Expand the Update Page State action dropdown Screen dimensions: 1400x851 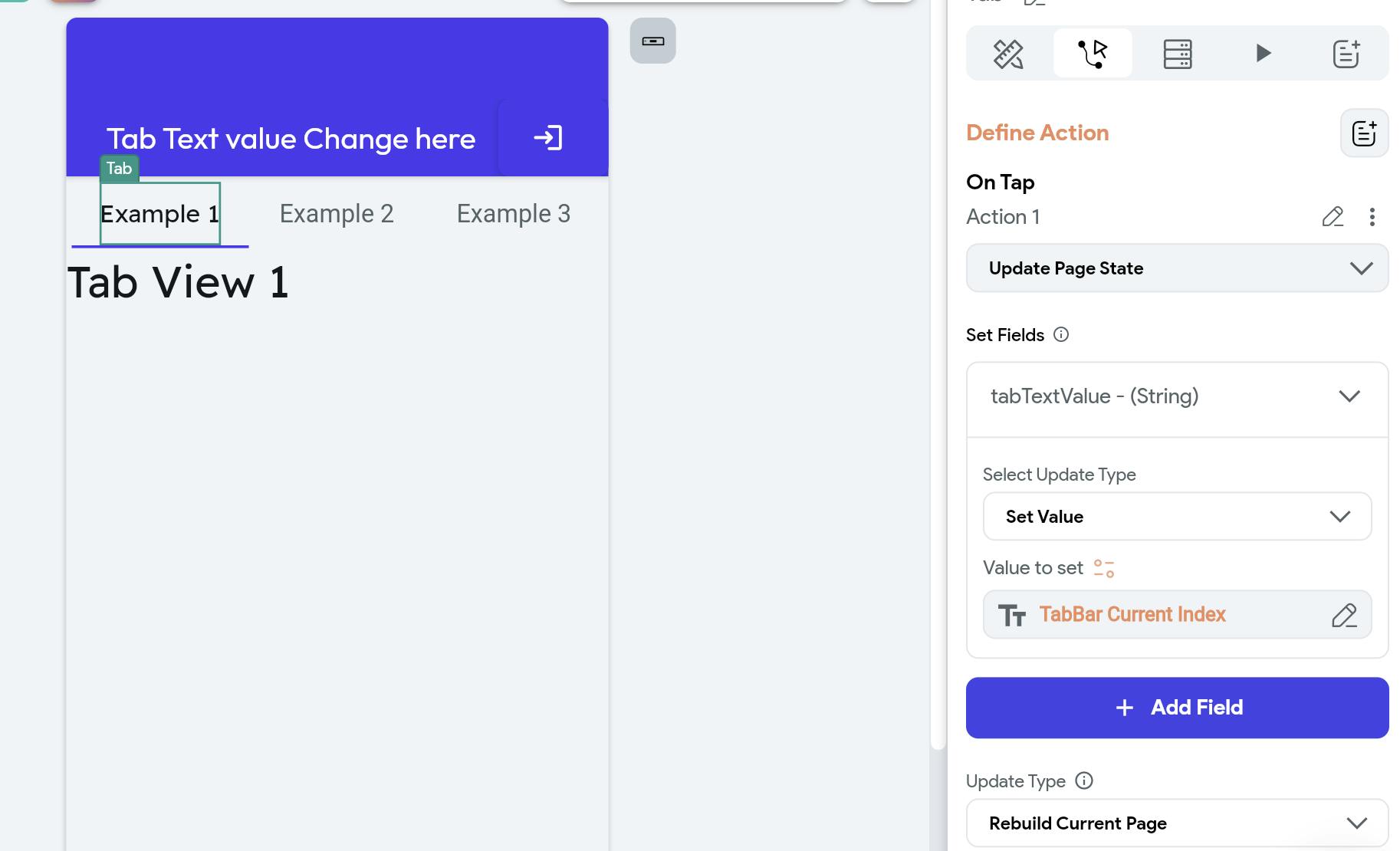(x=1177, y=268)
